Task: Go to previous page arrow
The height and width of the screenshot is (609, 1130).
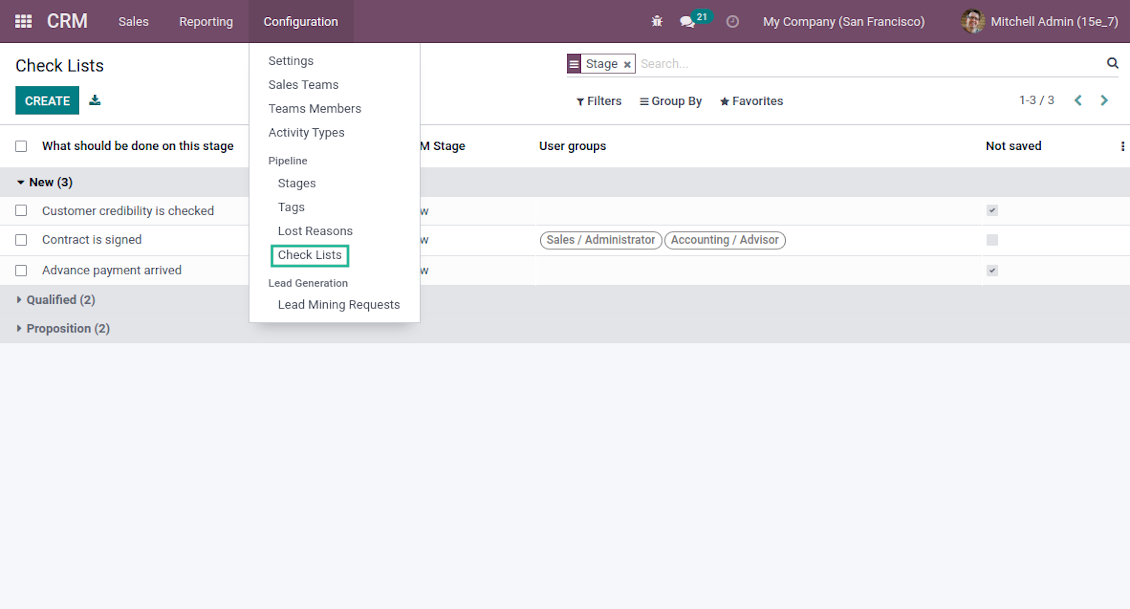Action: point(1078,100)
